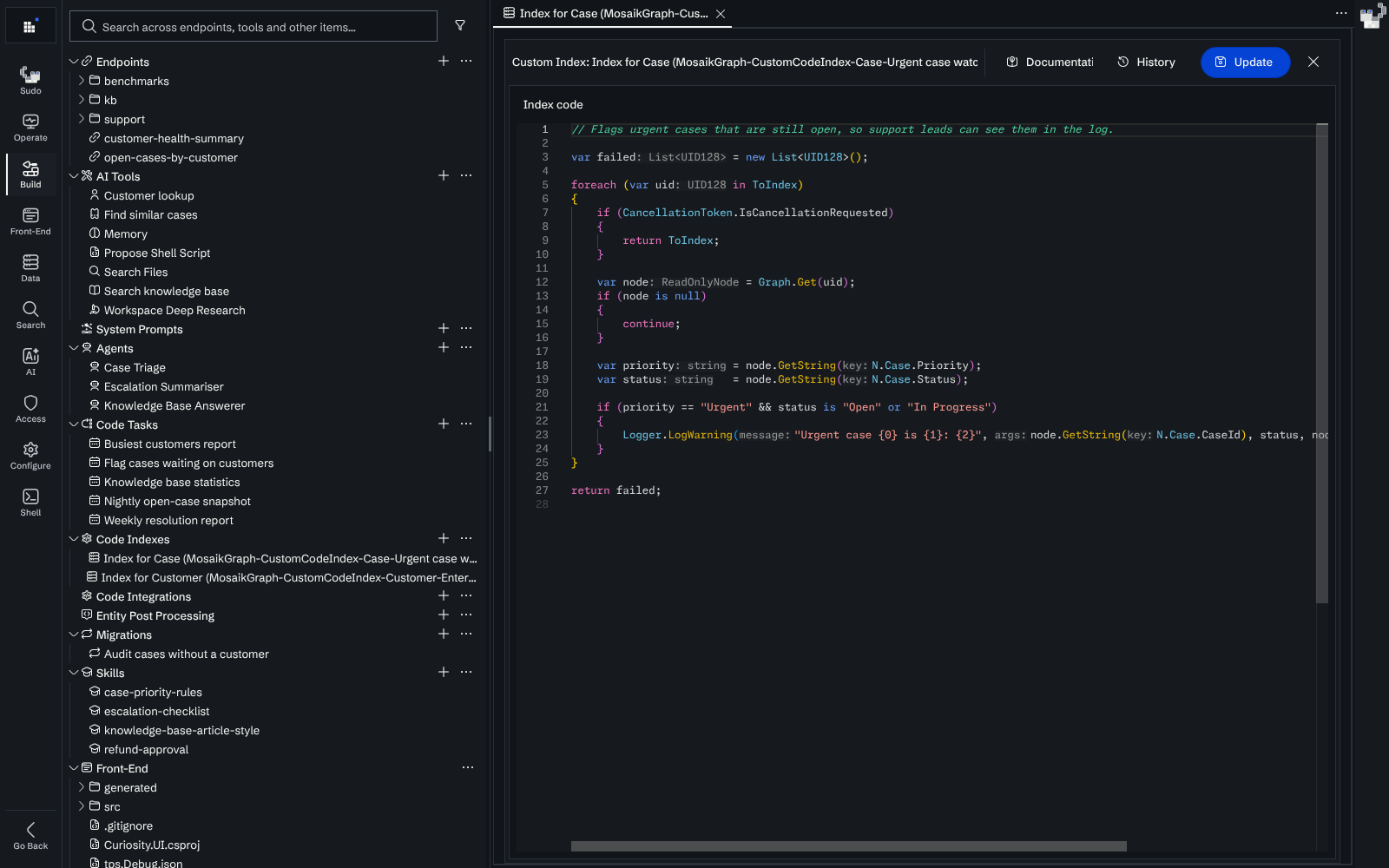This screenshot has width=1389, height=868.
Task: Collapse the Code Indexes section
Action: 75,539
